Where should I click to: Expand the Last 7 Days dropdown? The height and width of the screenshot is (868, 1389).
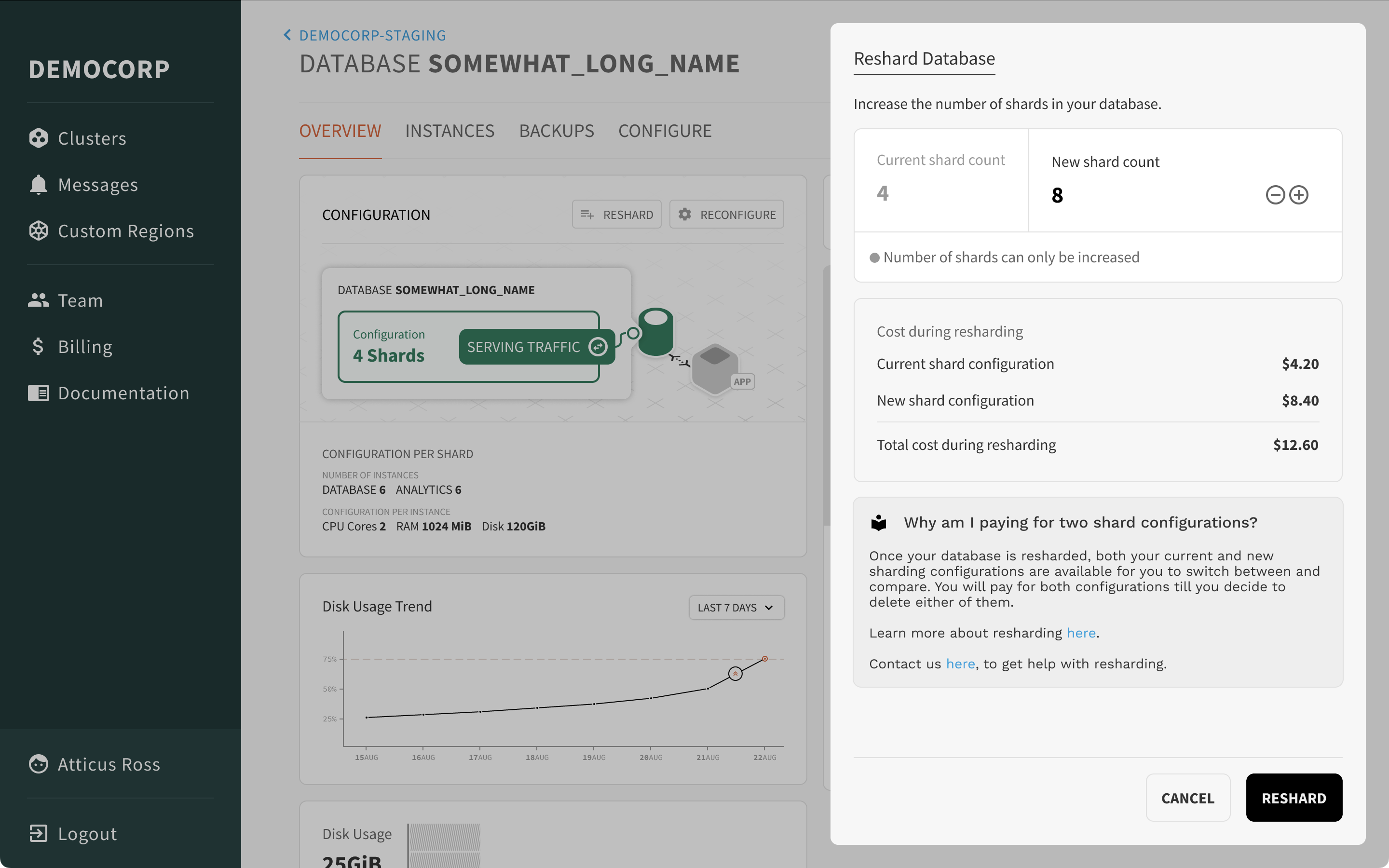click(736, 608)
